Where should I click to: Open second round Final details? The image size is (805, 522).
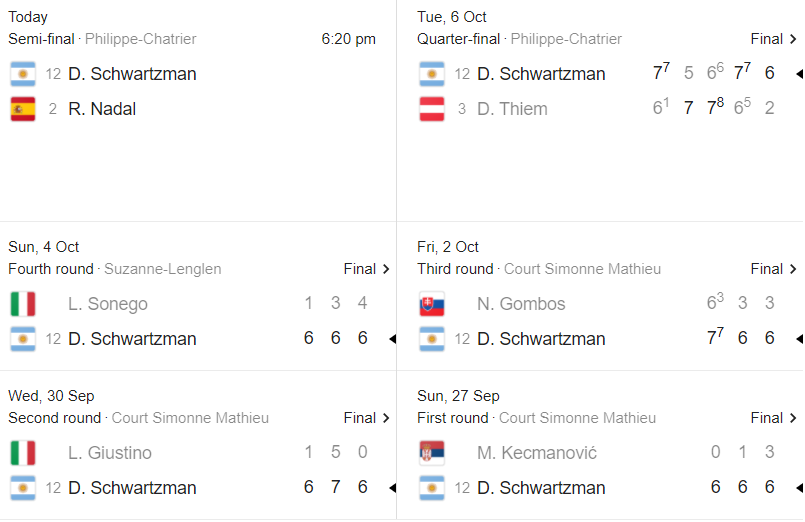(367, 418)
